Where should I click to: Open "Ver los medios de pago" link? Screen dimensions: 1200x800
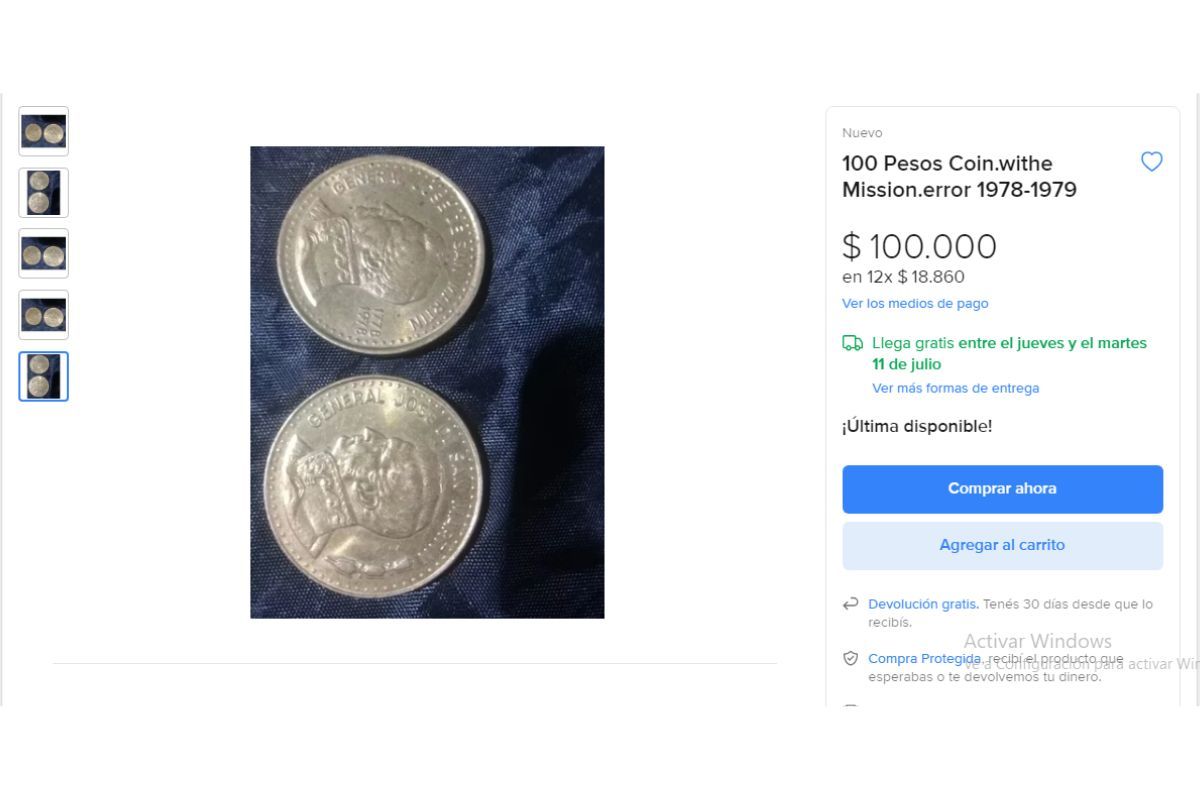(915, 303)
